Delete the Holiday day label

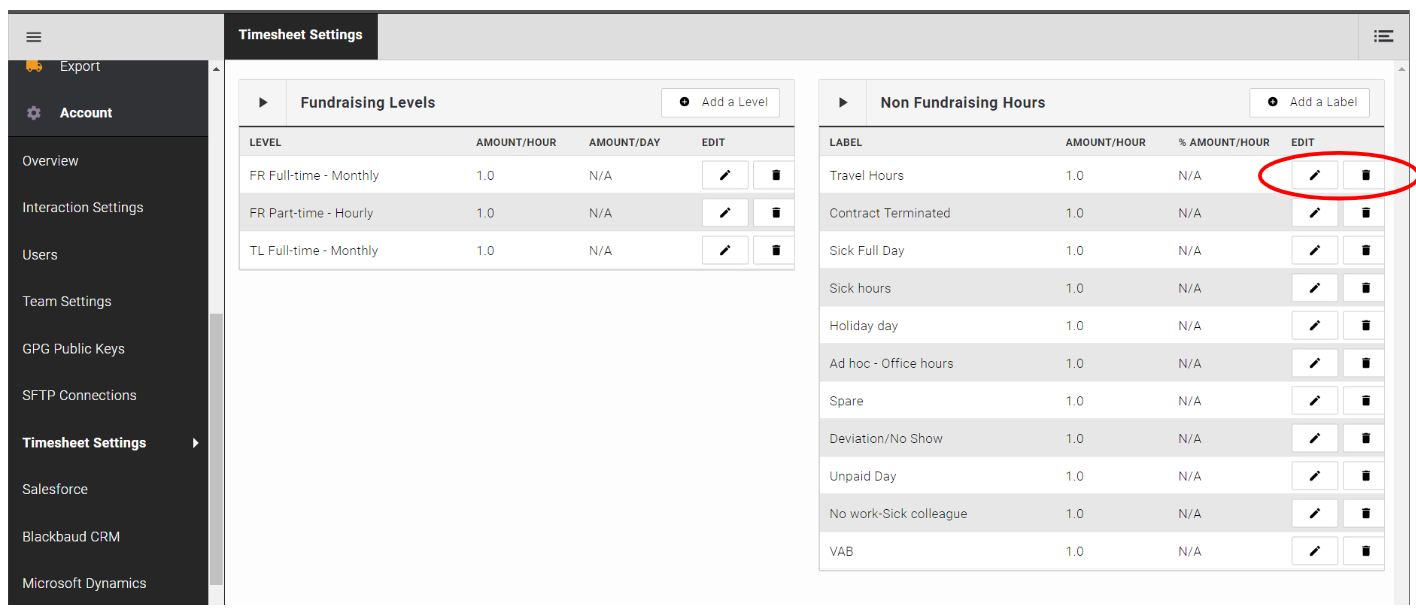1365,326
